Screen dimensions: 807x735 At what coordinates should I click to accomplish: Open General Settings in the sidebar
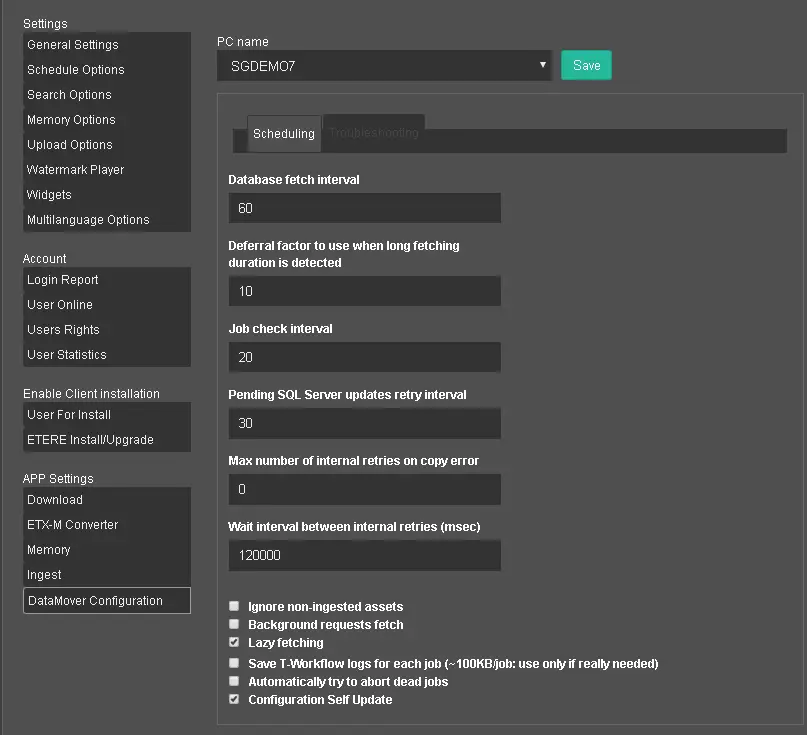73,45
